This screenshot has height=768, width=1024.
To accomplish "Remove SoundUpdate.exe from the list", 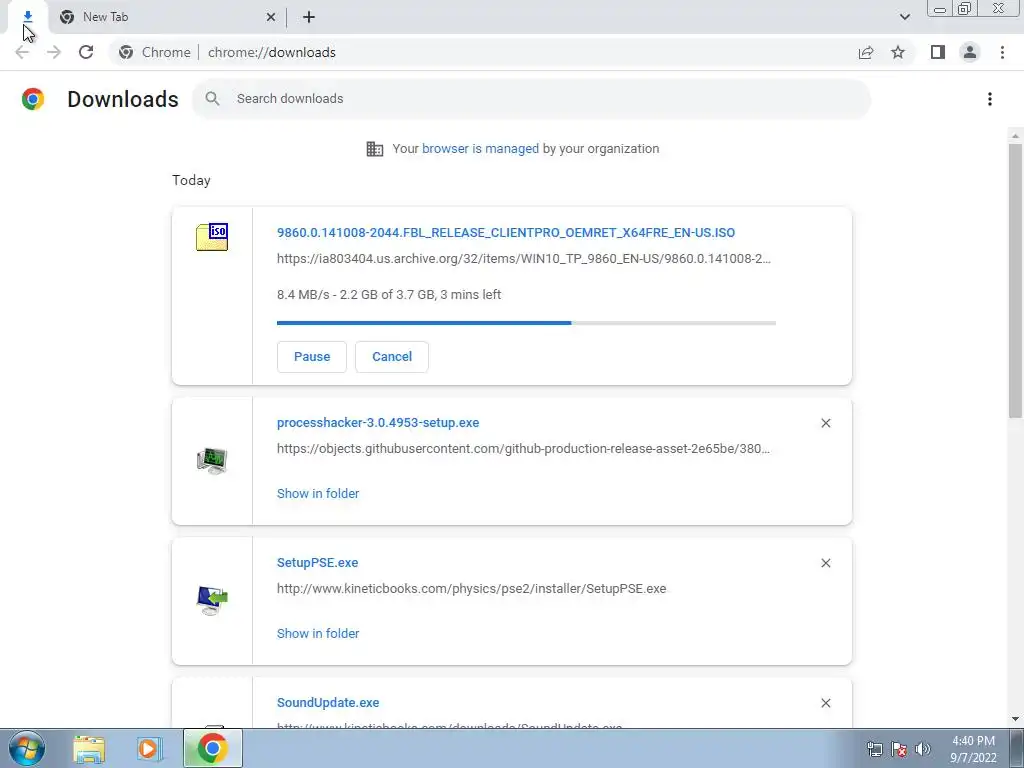I will pos(825,703).
